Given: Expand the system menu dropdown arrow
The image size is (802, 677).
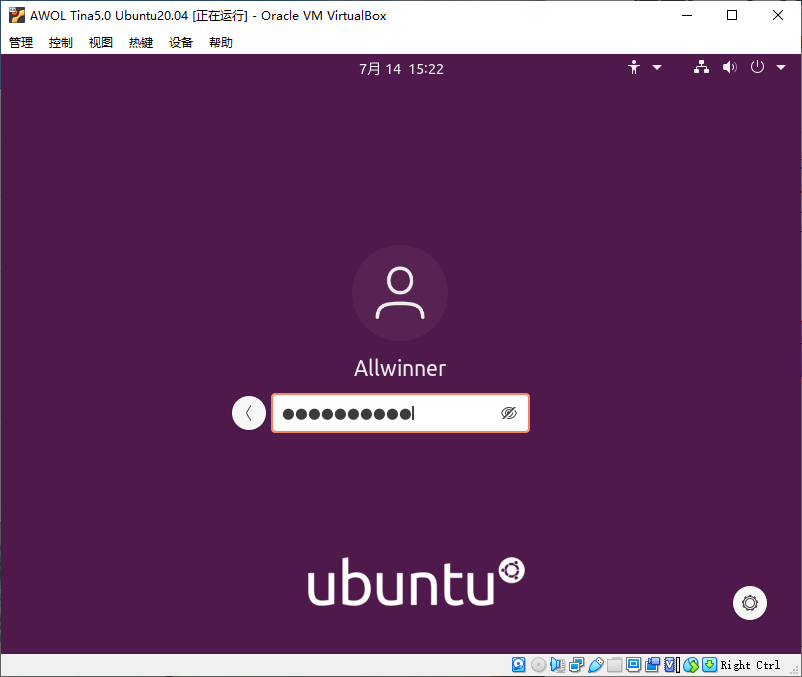Looking at the screenshot, I should tap(781, 67).
